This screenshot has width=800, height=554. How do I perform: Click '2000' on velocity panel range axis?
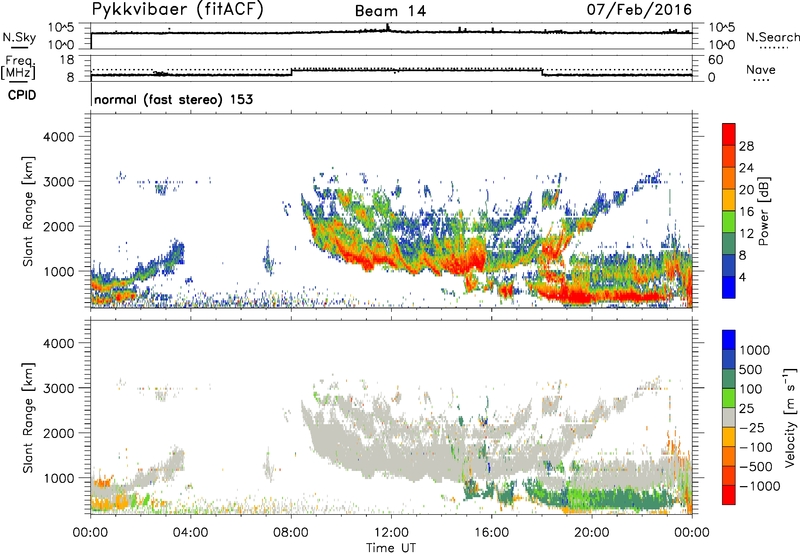click(58, 433)
